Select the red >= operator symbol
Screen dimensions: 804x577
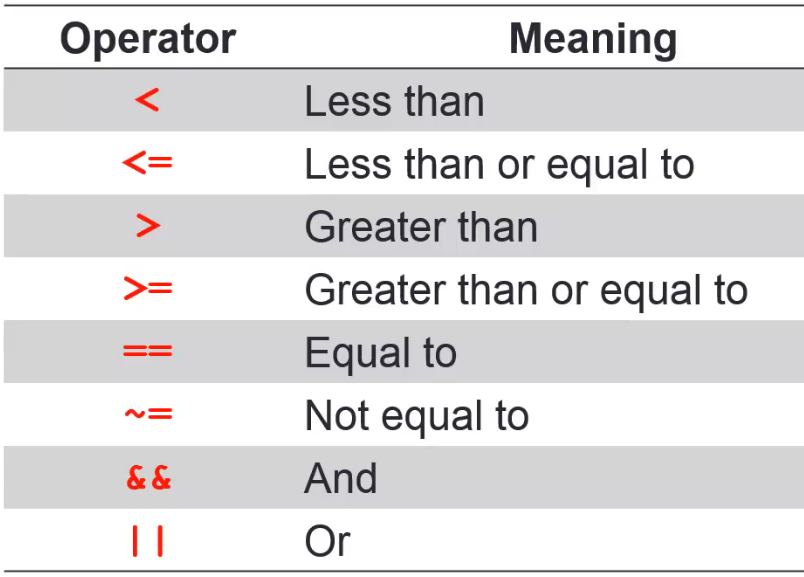[148, 290]
